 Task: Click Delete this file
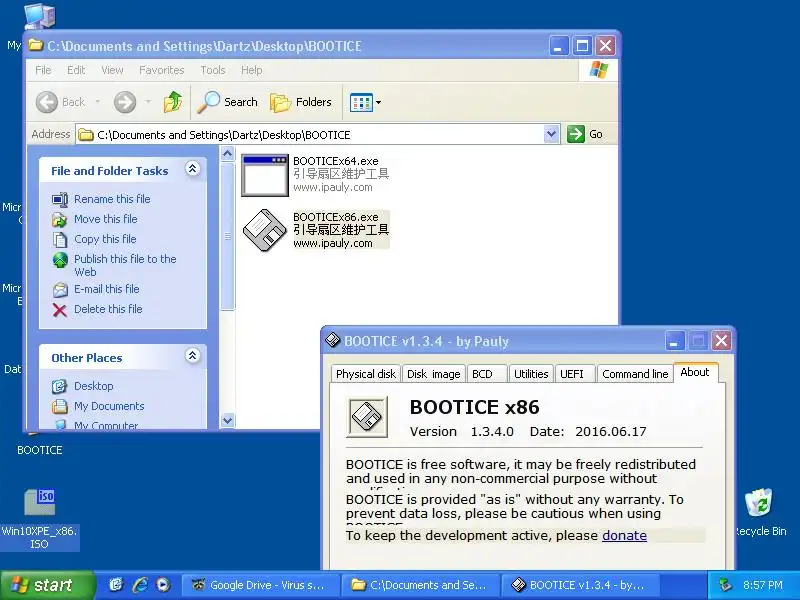pyautogui.click(x=108, y=309)
